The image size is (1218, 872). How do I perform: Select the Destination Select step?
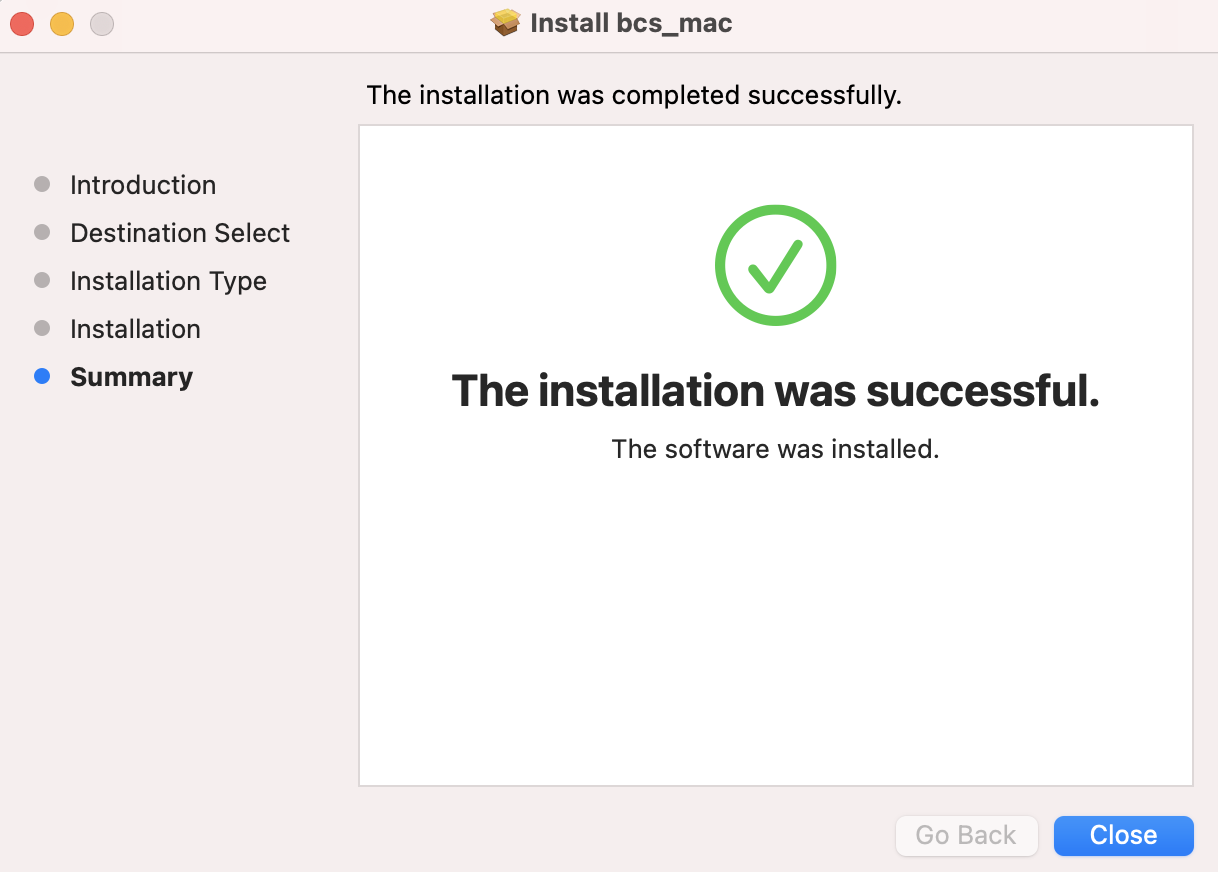click(179, 233)
